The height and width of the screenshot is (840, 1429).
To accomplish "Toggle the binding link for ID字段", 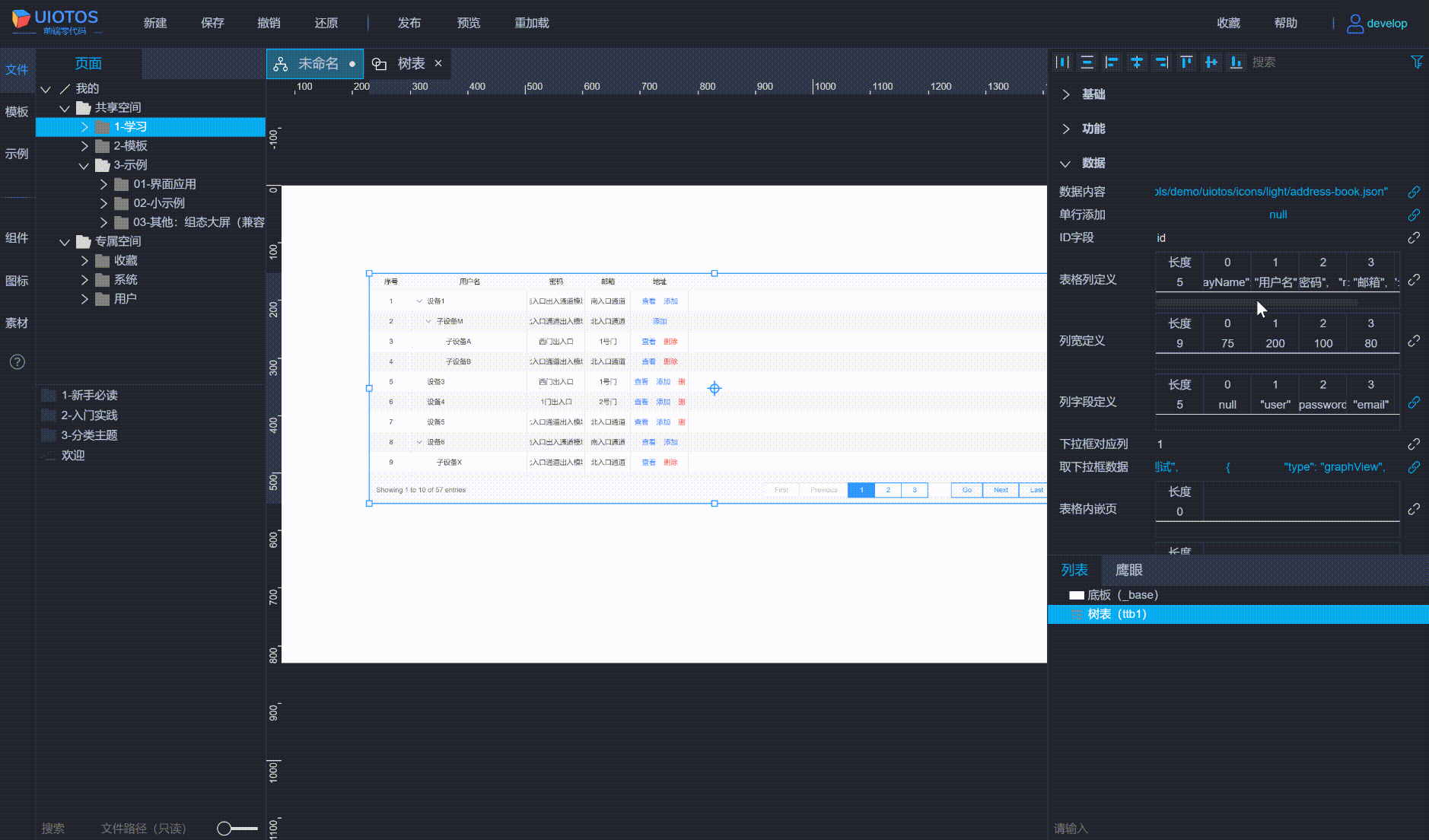I will [1413, 238].
